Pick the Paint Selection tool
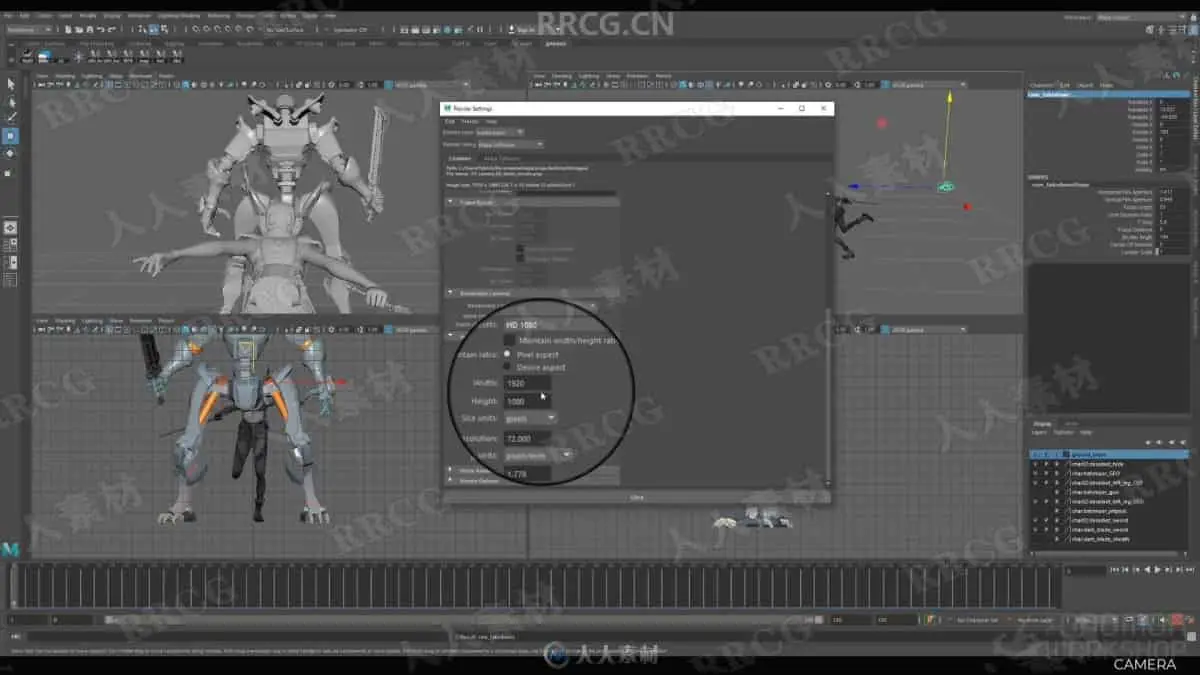 [11, 118]
